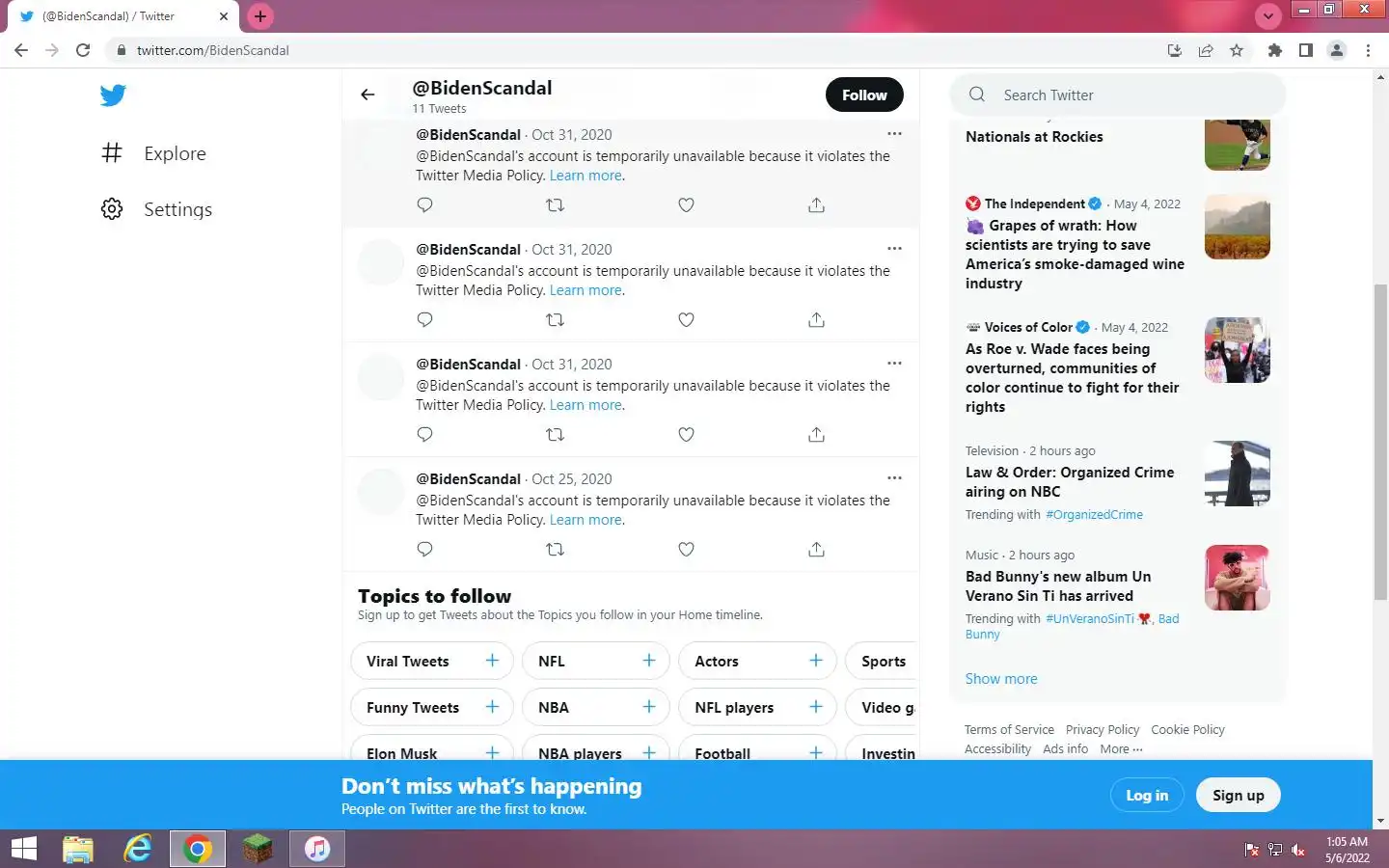Open Law & Order: Organized Crime trend
Image resolution: width=1389 pixels, height=868 pixels.
tap(1070, 482)
